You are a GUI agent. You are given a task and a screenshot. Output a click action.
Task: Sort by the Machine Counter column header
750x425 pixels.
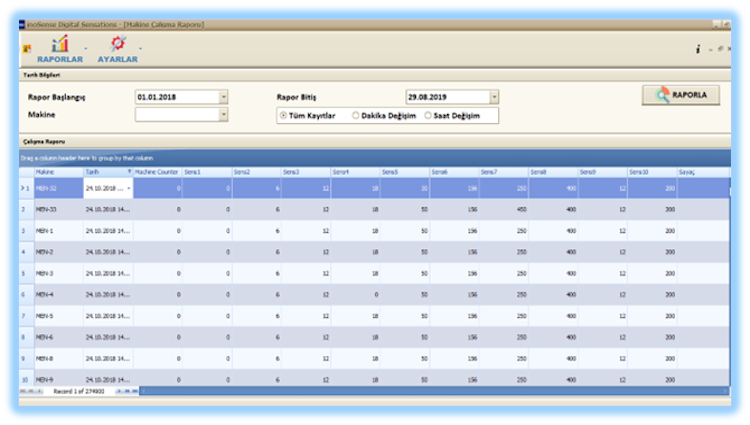tap(157, 172)
